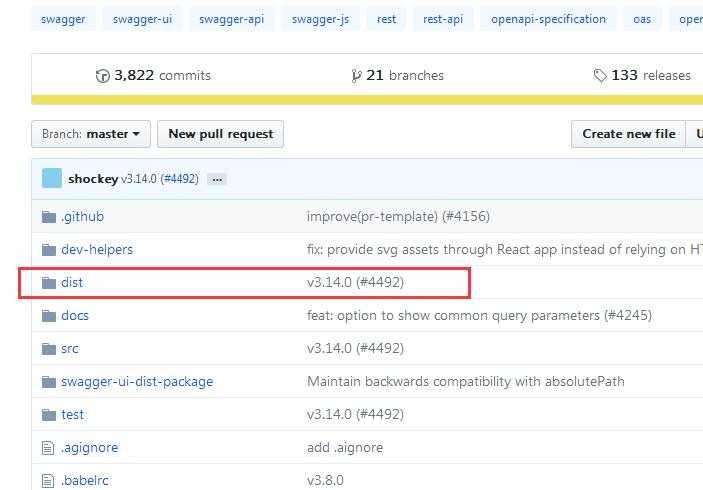The height and width of the screenshot is (490, 703).
Task: Open the rest topic tag
Action: click(386, 19)
